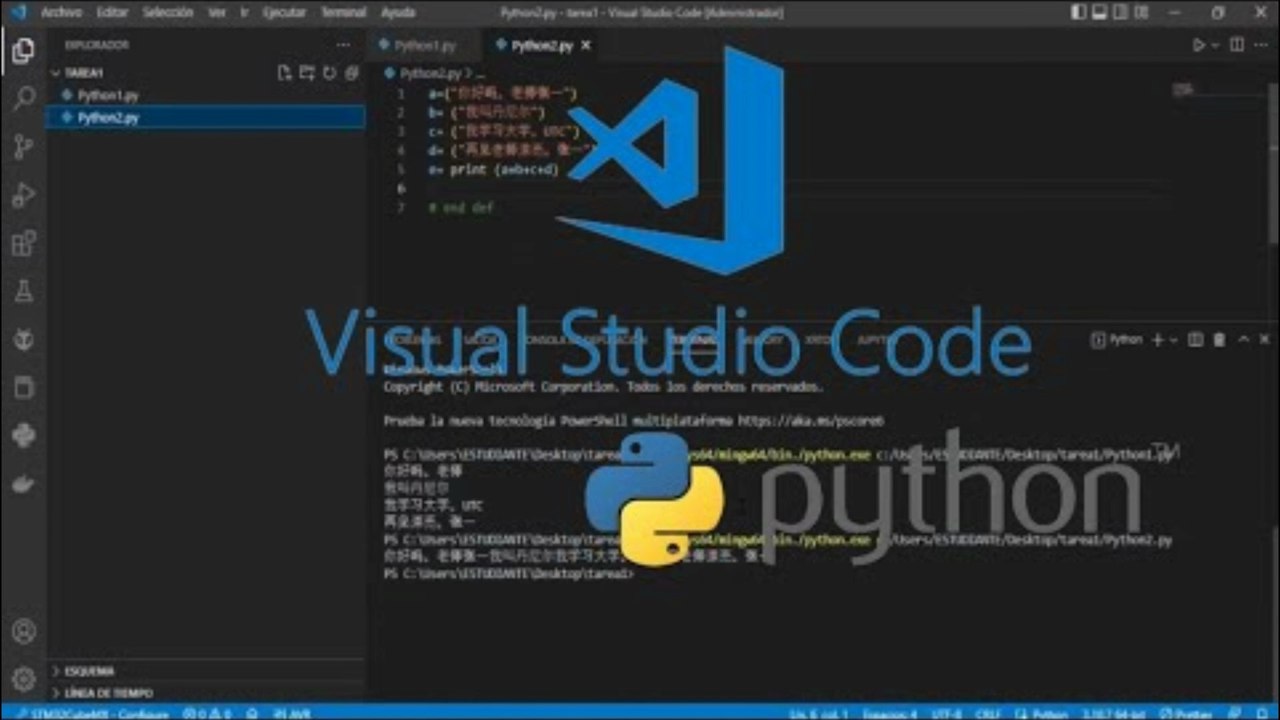
Task: Add a new terminal with plus icon
Action: (1157, 340)
